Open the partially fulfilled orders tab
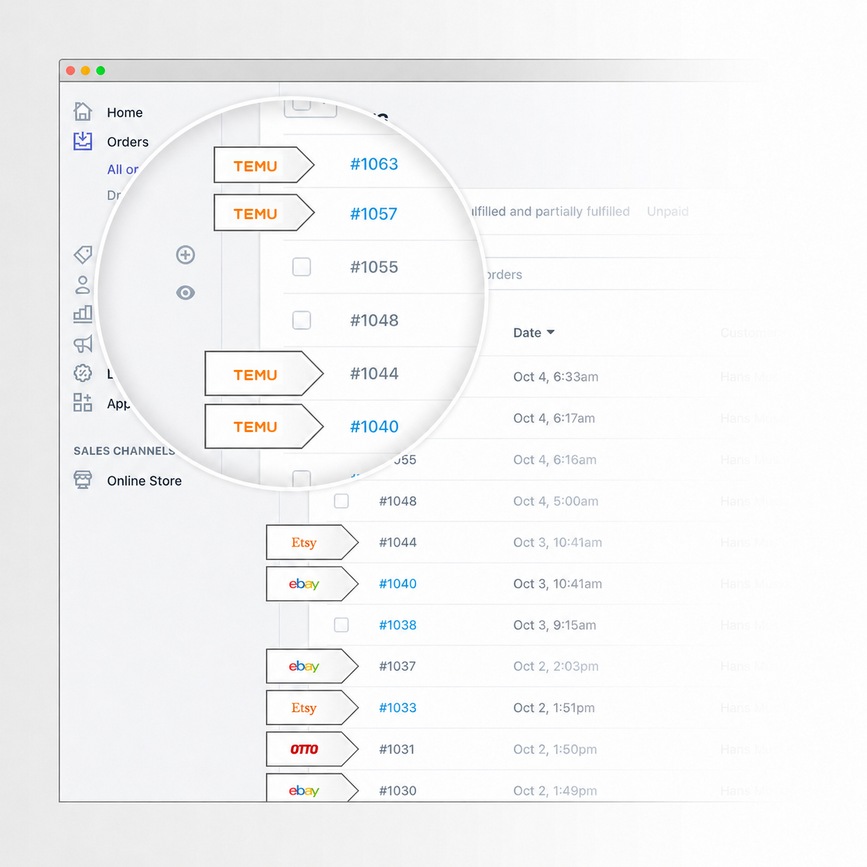The width and height of the screenshot is (867, 867). [550, 211]
